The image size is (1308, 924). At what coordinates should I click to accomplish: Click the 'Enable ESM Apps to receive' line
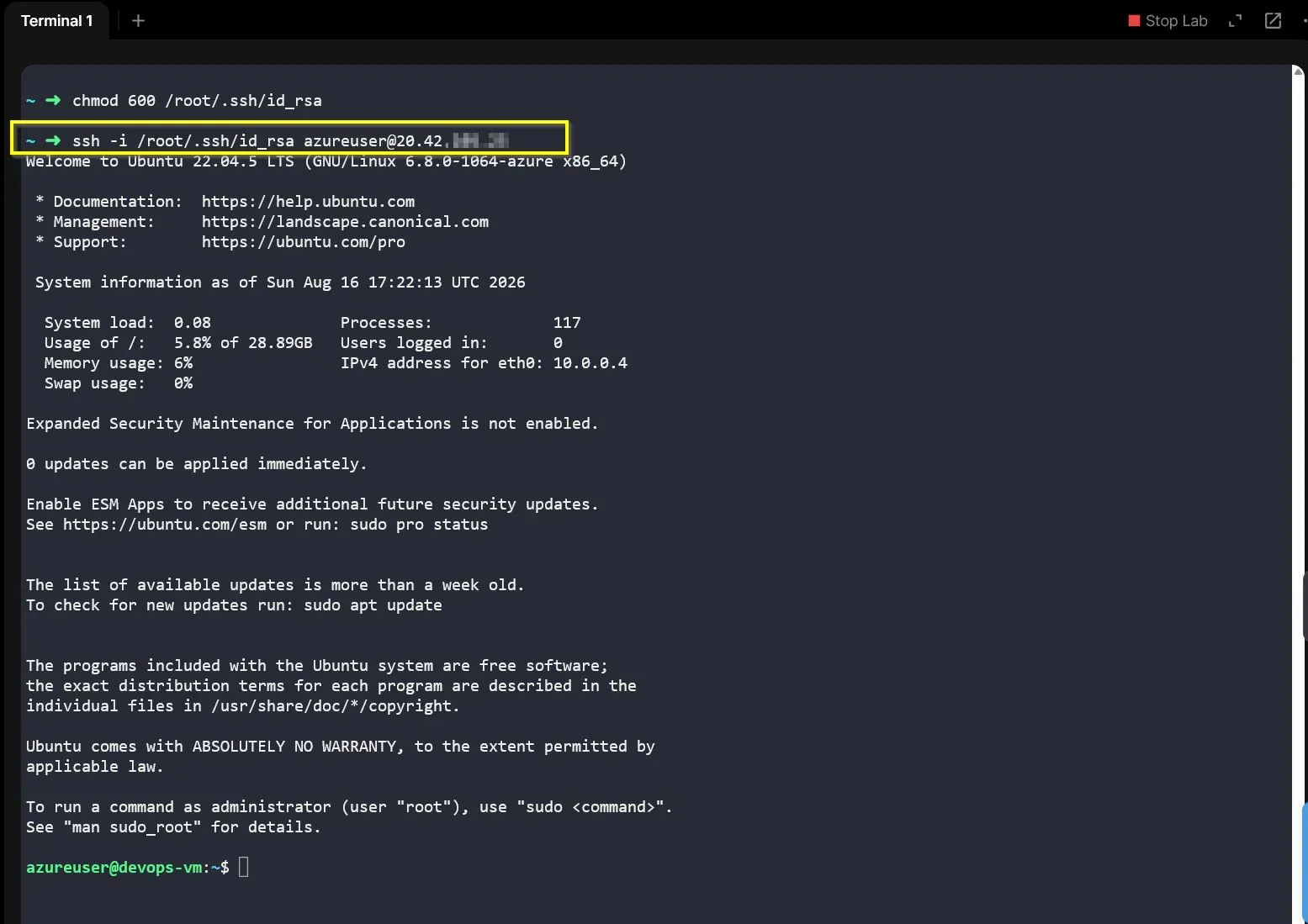point(312,504)
